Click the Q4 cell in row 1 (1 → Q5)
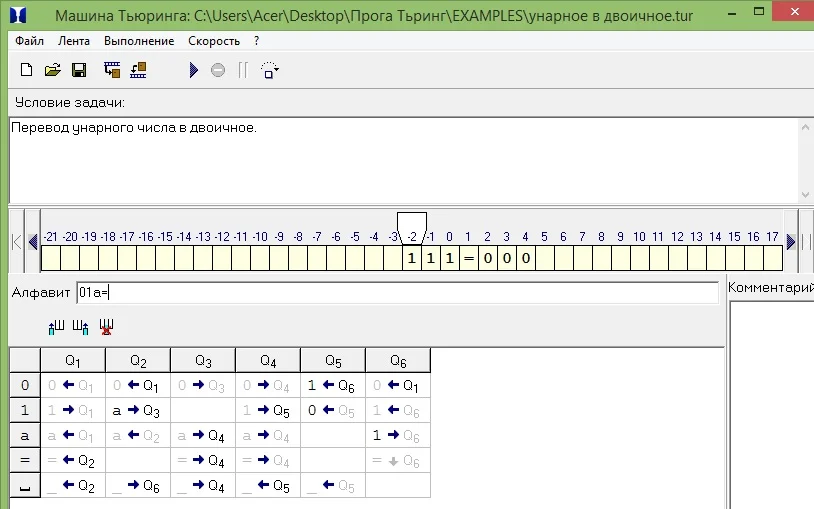The height and width of the screenshot is (509, 814). click(268, 410)
